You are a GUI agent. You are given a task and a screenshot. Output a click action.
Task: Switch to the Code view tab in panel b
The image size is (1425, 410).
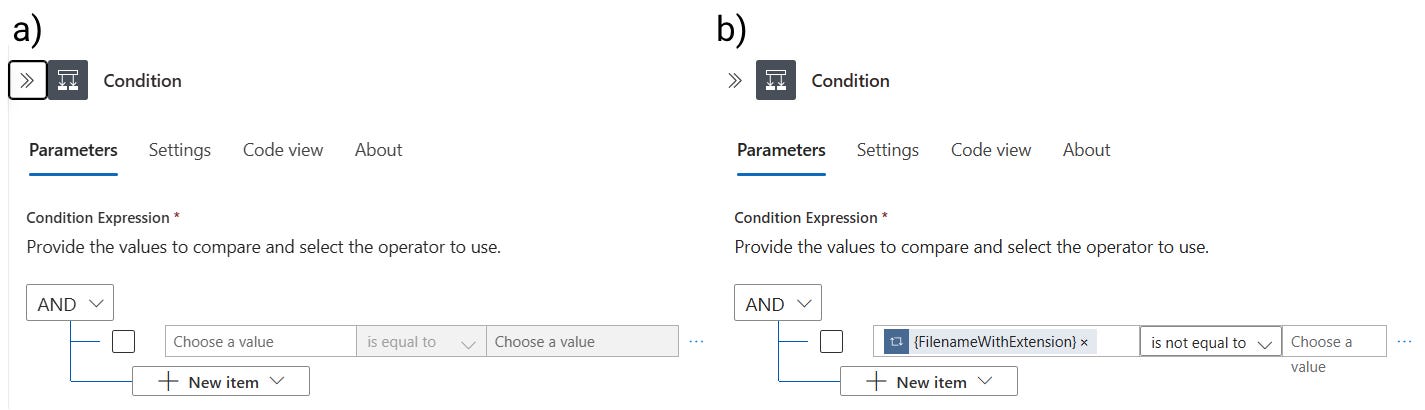[x=991, y=150]
